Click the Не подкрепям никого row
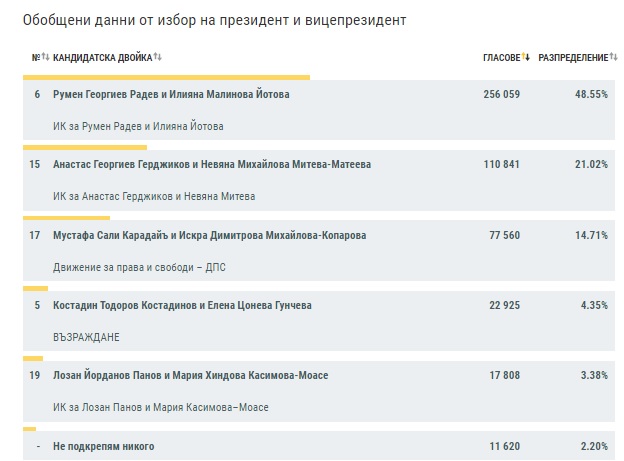The width and height of the screenshot is (624, 461). tap(103, 446)
